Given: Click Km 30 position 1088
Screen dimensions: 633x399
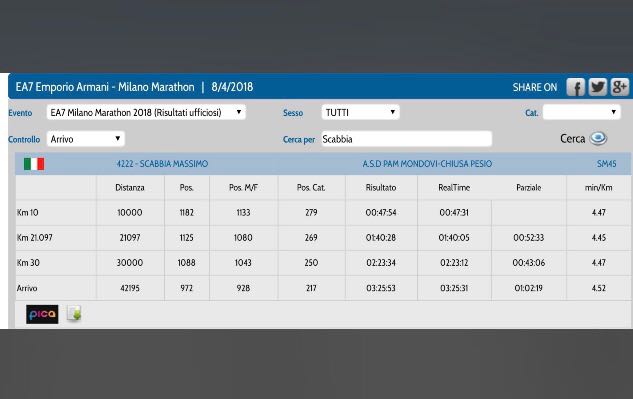Looking at the screenshot, I should 187,262.
